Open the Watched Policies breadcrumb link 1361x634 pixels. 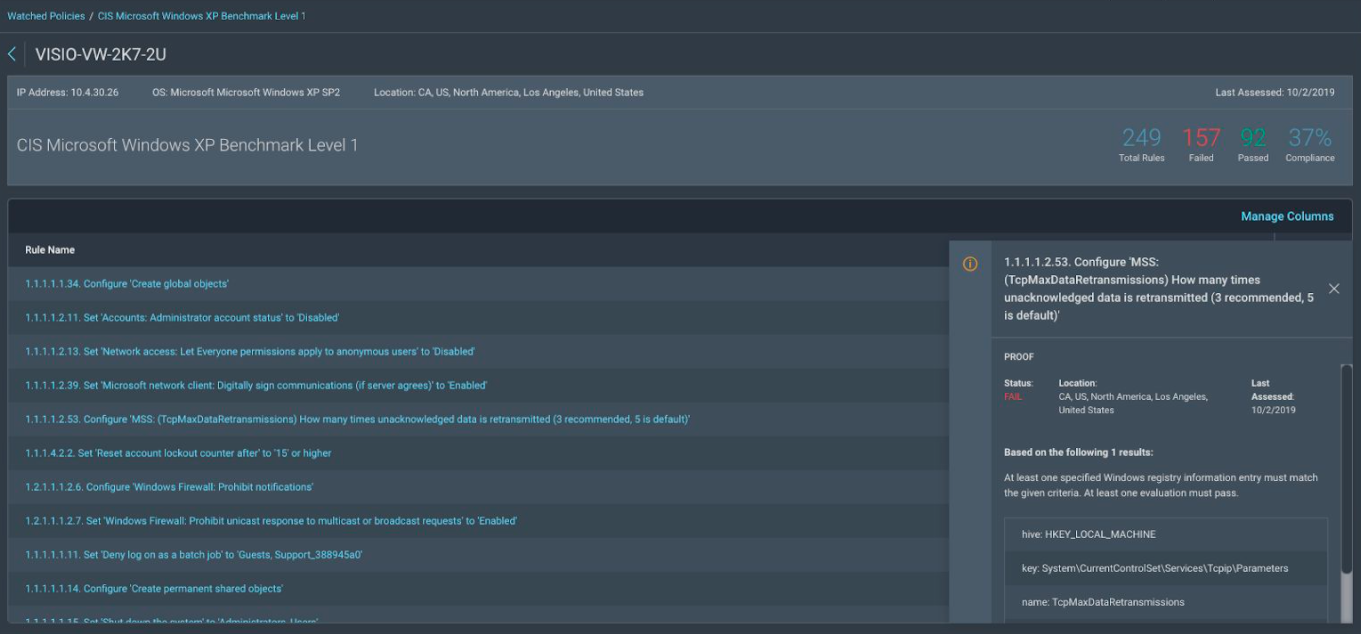pyautogui.click(x=45, y=16)
